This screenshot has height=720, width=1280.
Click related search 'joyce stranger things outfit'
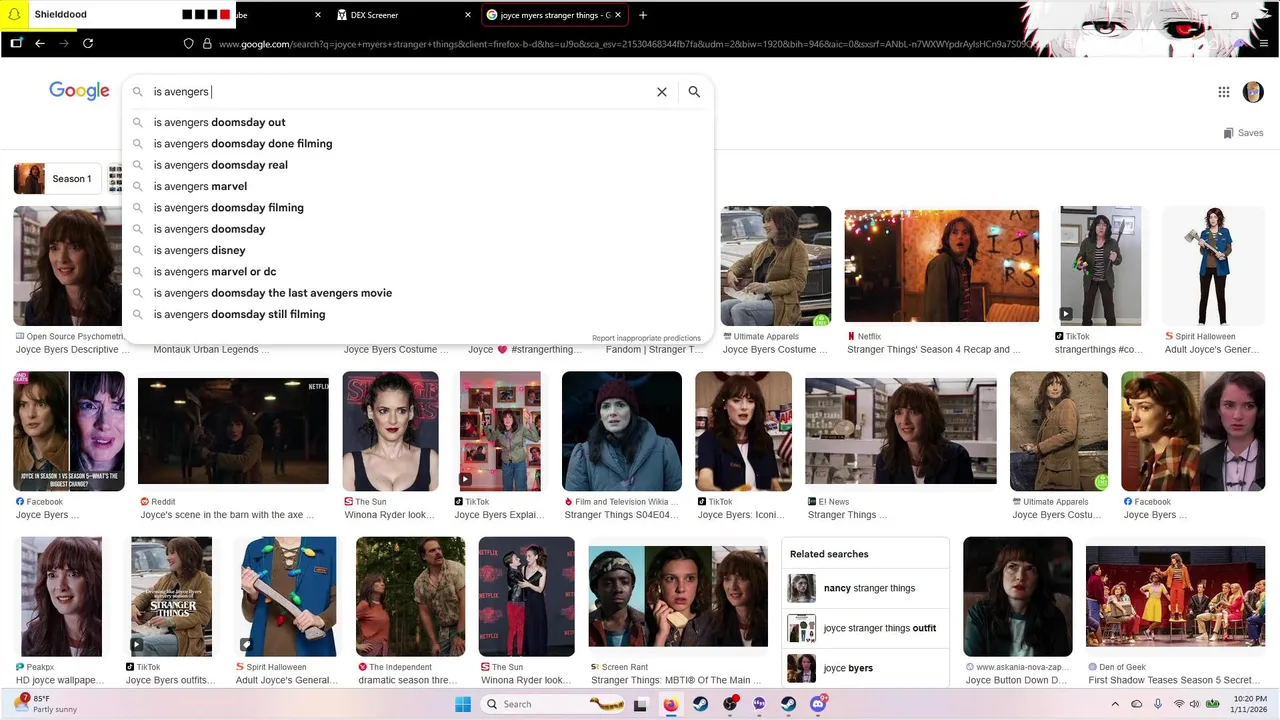(x=866, y=628)
